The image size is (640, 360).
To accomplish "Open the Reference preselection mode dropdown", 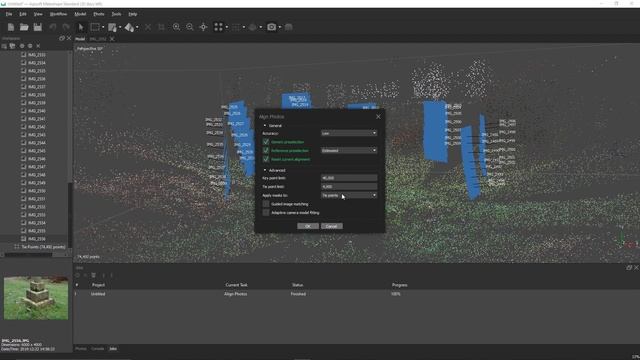I will 349,151.
